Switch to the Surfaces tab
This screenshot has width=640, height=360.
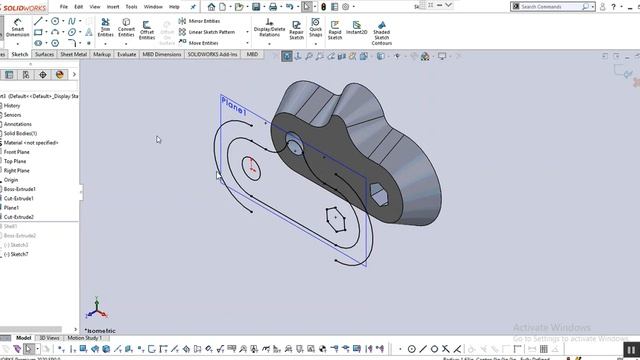tap(44, 54)
